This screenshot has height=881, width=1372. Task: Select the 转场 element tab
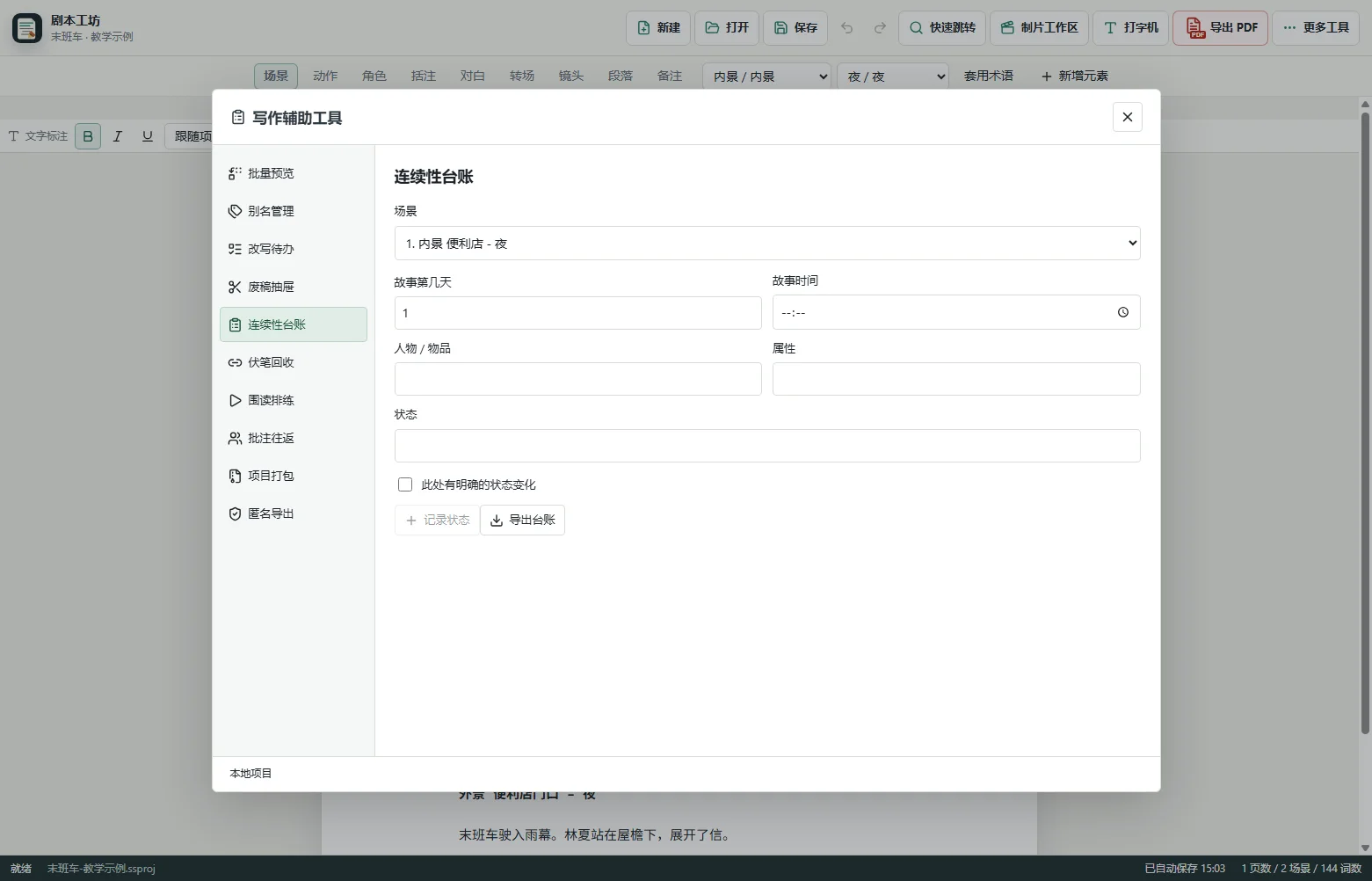tap(522, 76)
